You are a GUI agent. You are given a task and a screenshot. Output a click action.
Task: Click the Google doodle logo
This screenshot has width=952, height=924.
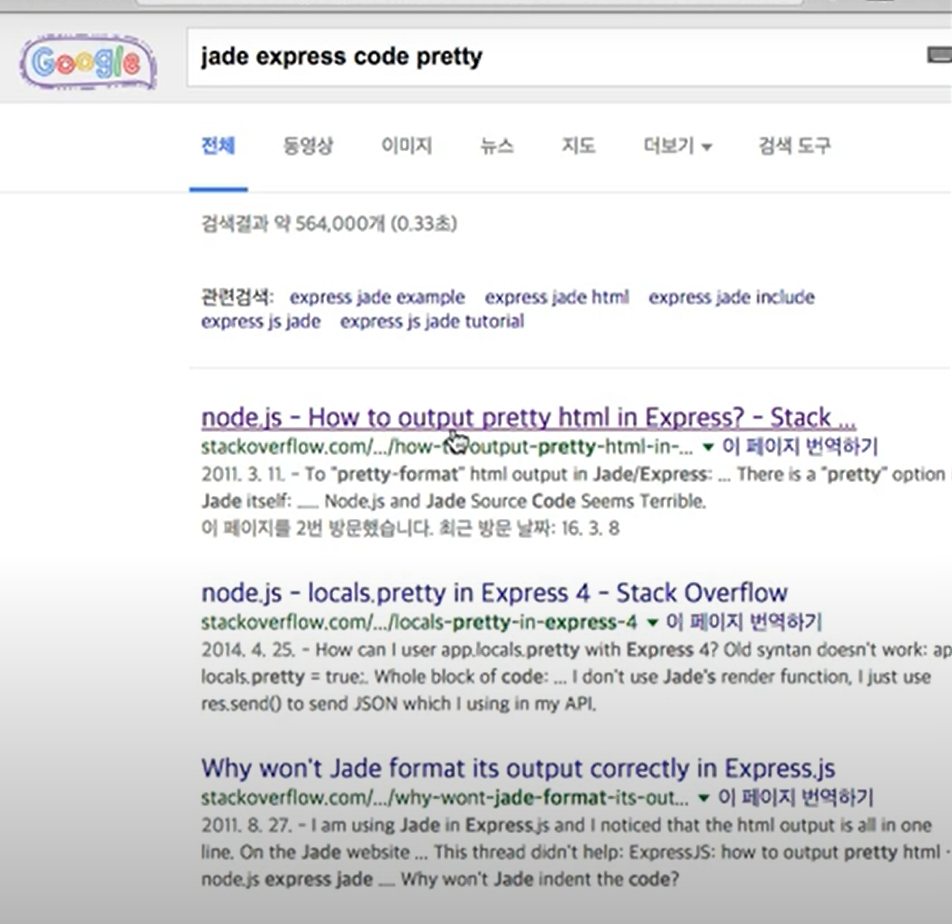(88, 63)
